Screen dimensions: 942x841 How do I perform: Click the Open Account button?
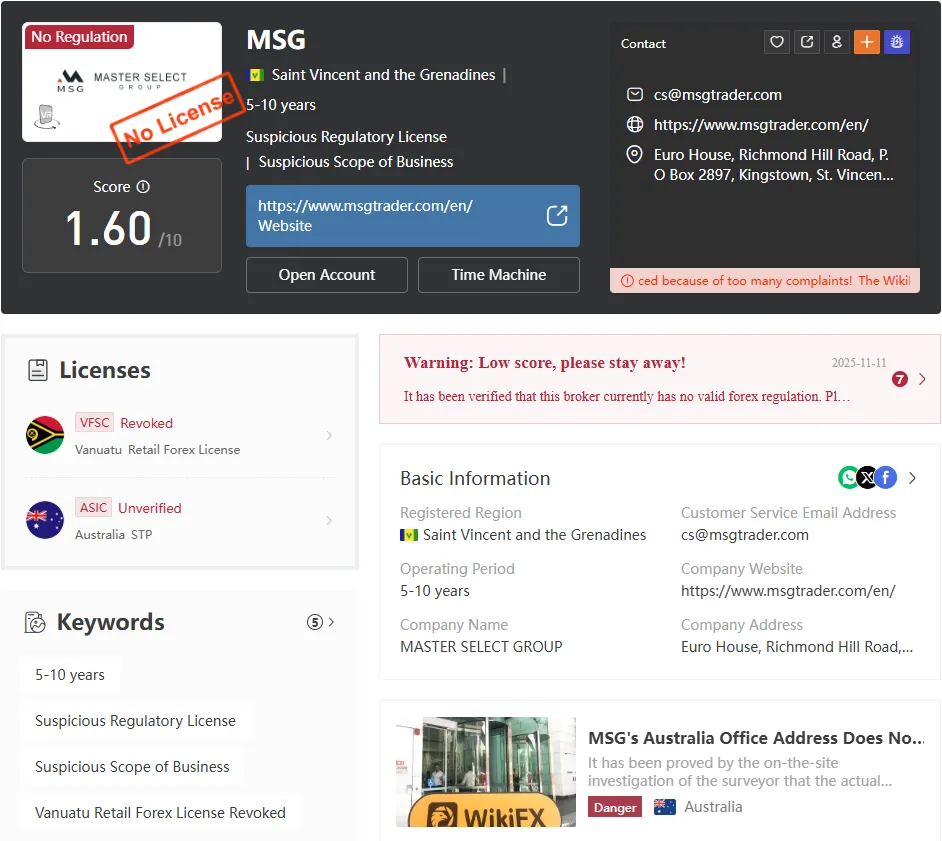[x=327, y=275]
